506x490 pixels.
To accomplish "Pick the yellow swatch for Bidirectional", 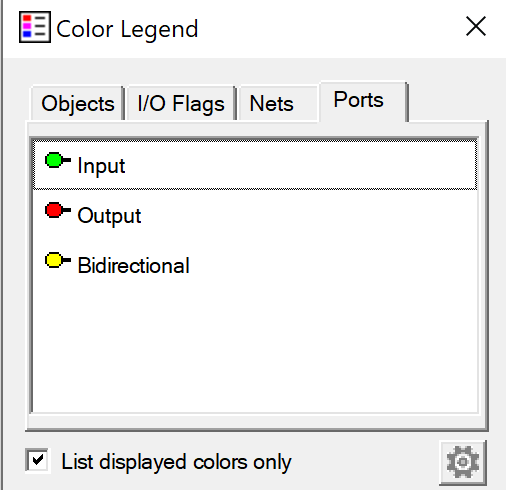I will point(54,260).
